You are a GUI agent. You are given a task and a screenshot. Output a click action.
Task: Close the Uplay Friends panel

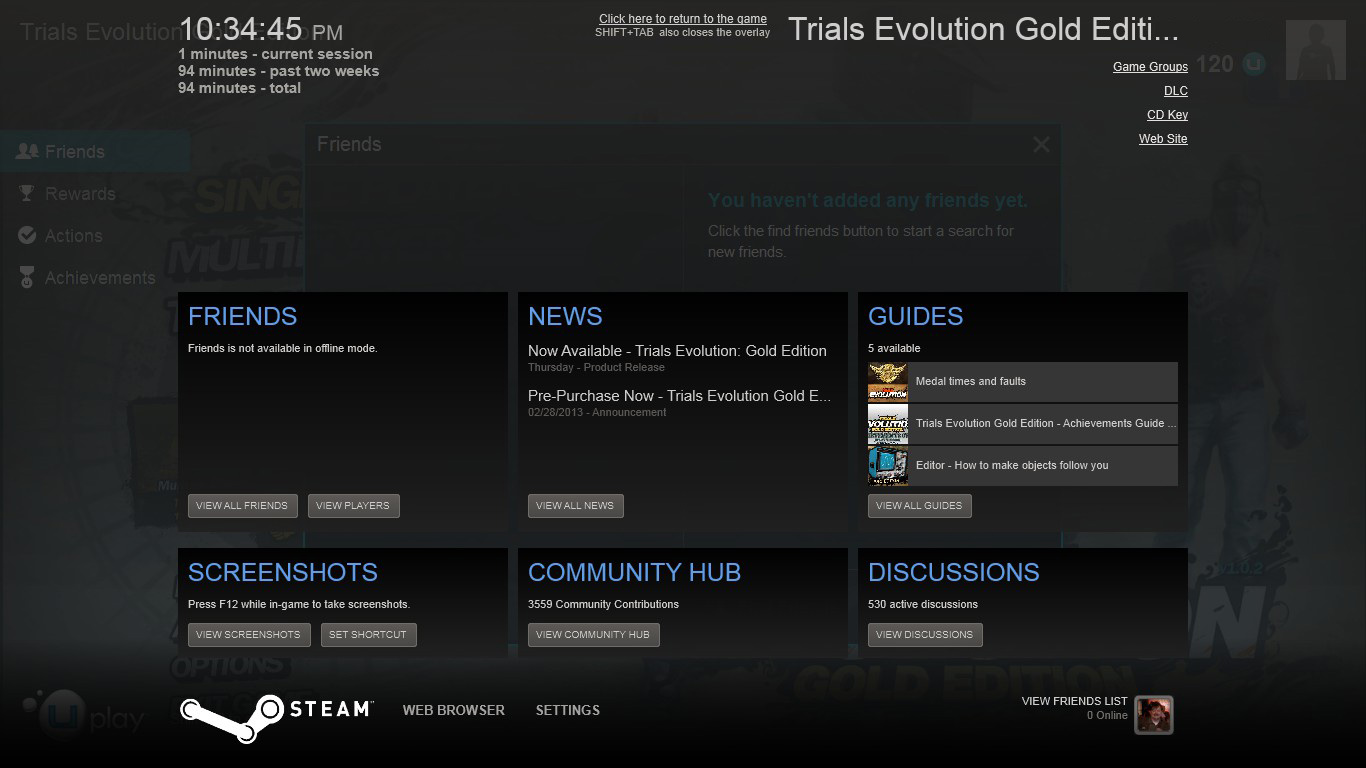[1041, 145]
